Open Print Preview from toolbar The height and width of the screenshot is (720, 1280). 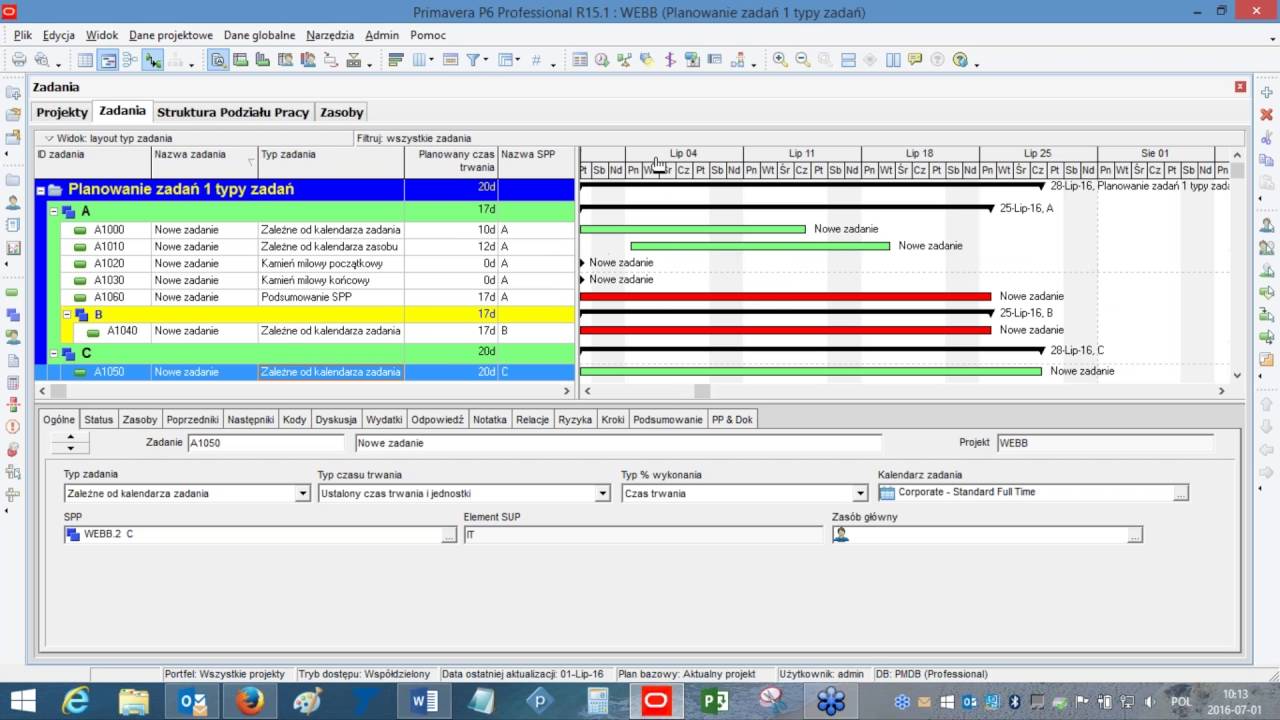(41, 60)
